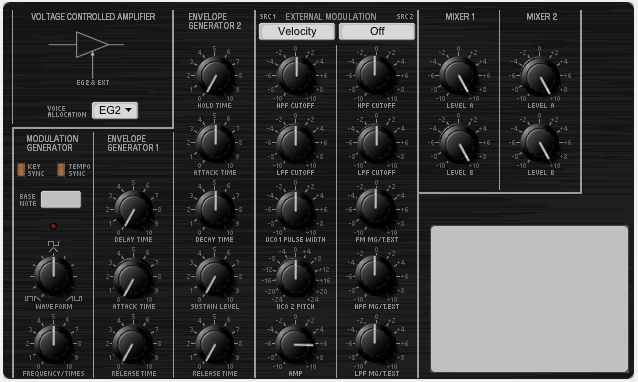Click the Mixer 1 Level A knob

(x=459, y=76)
